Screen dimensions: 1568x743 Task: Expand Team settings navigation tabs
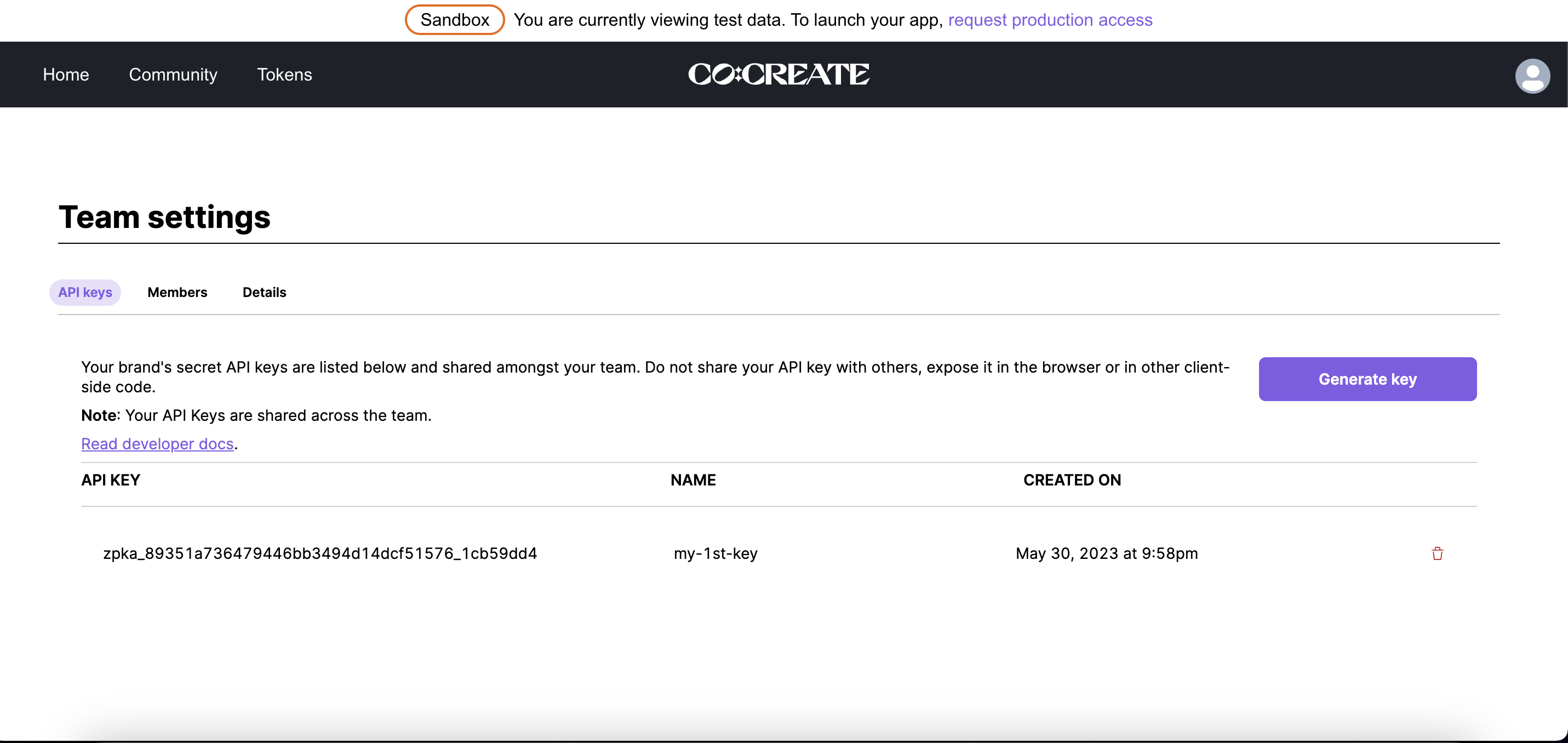coord(178,291)
